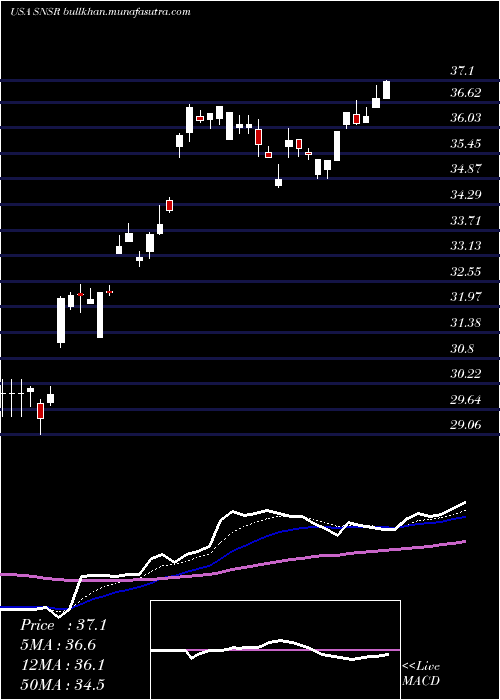
Task: Click inside the MACD inset chart box
Action: [x=275, y=650]
